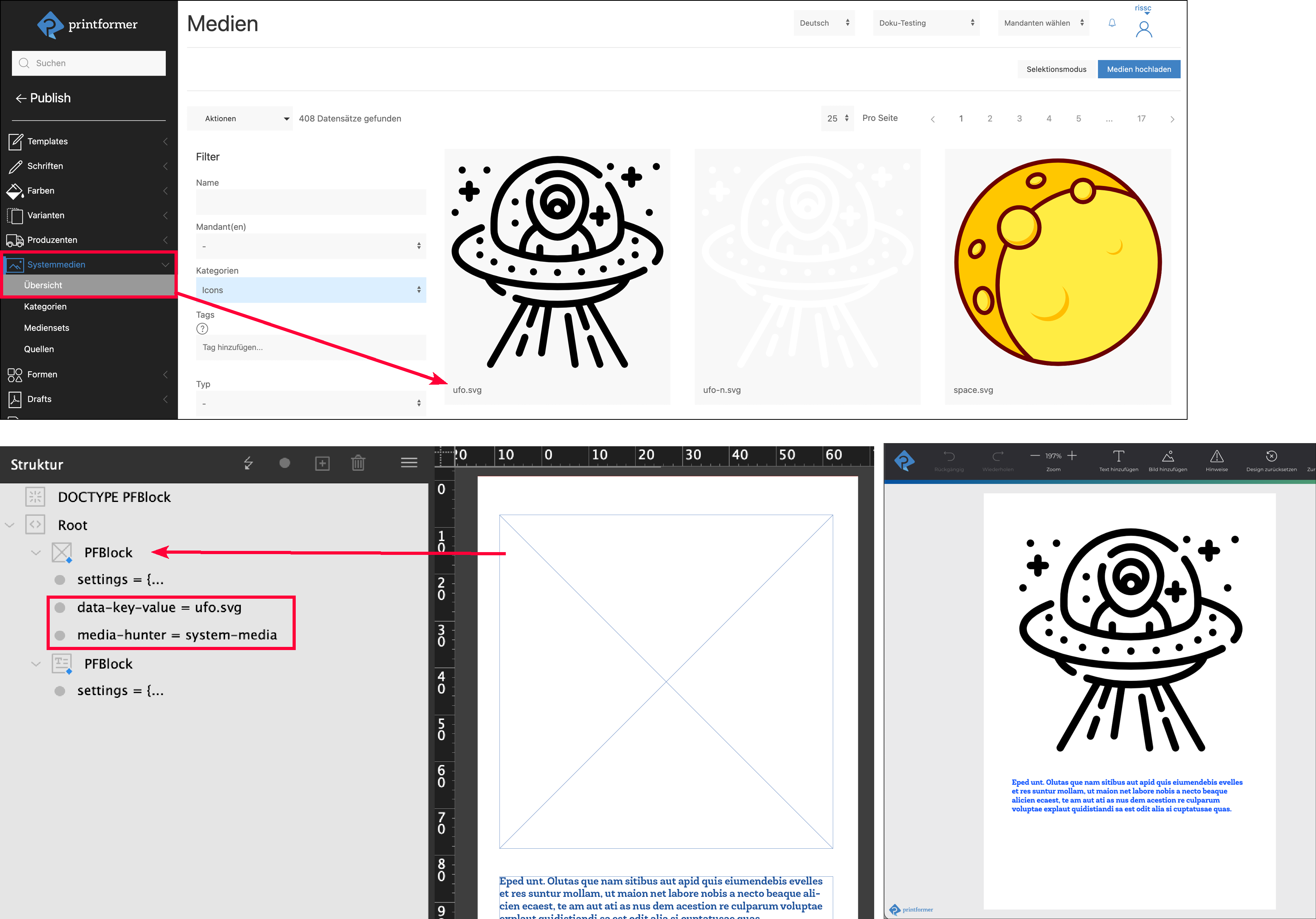Toggle the dot beside media-hunter attribute
This screenshot has width=1316, height=919.
60,635
